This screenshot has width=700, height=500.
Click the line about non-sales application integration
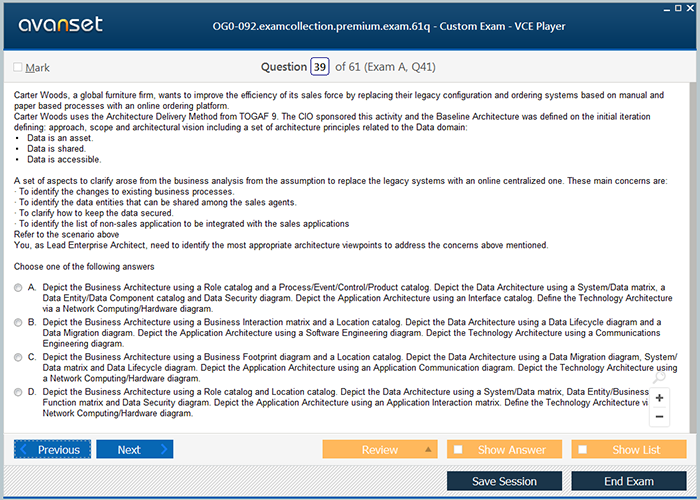[x=184, y=224]
